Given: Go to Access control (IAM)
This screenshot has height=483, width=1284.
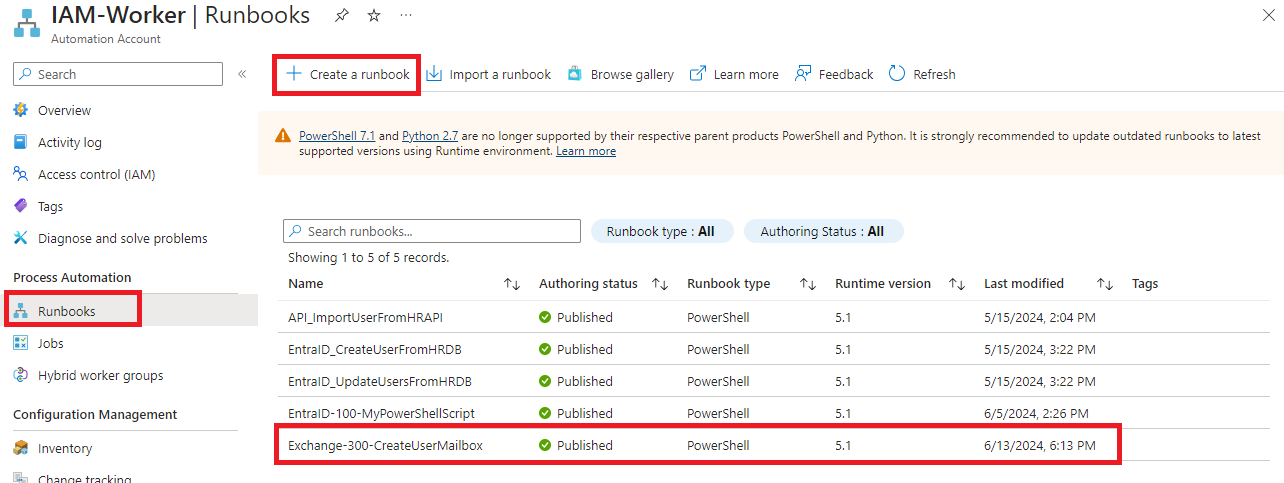Looking at the screenshot, I should point(96,174).
